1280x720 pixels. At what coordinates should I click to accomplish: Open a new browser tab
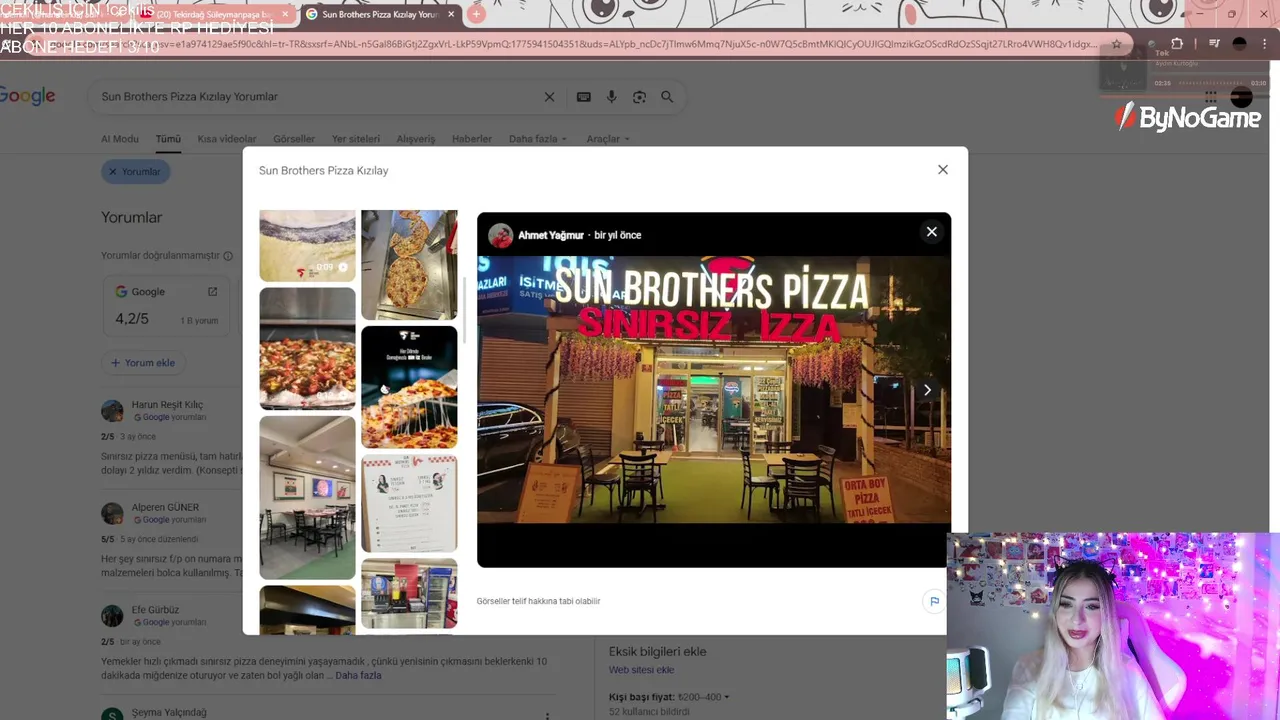click(x=476, y=14)
